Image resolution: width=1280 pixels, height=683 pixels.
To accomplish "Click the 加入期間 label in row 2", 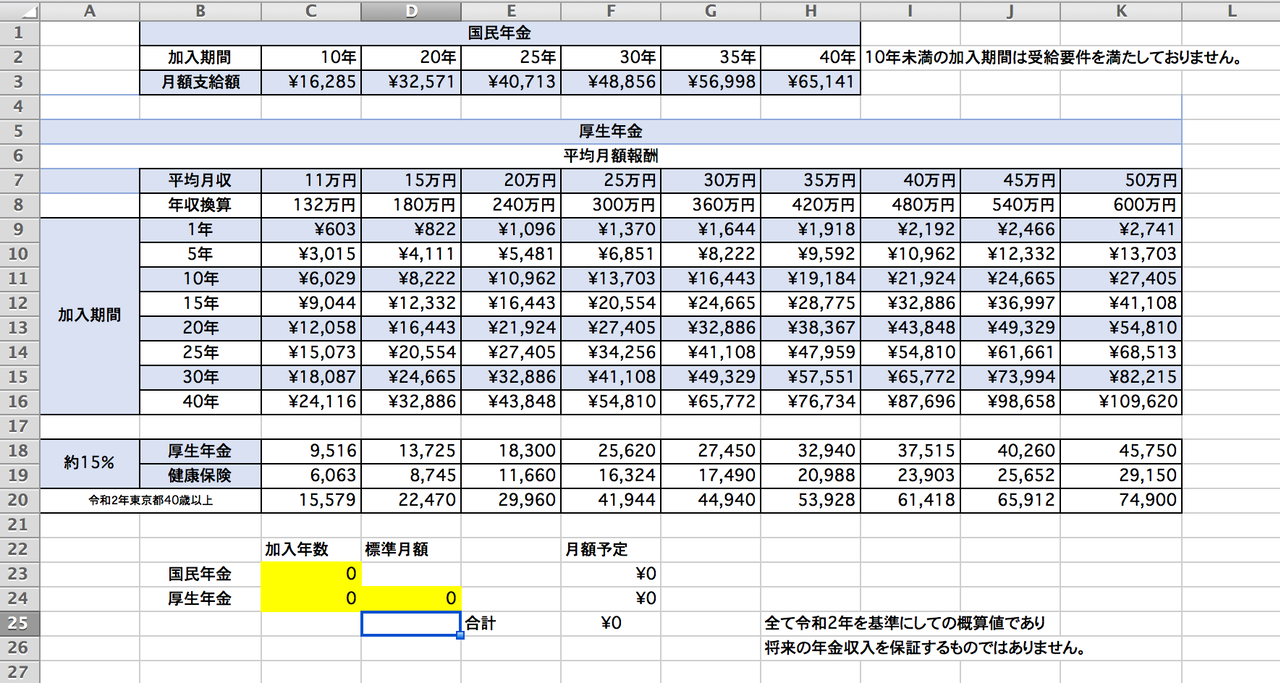I will pos(201,57).
